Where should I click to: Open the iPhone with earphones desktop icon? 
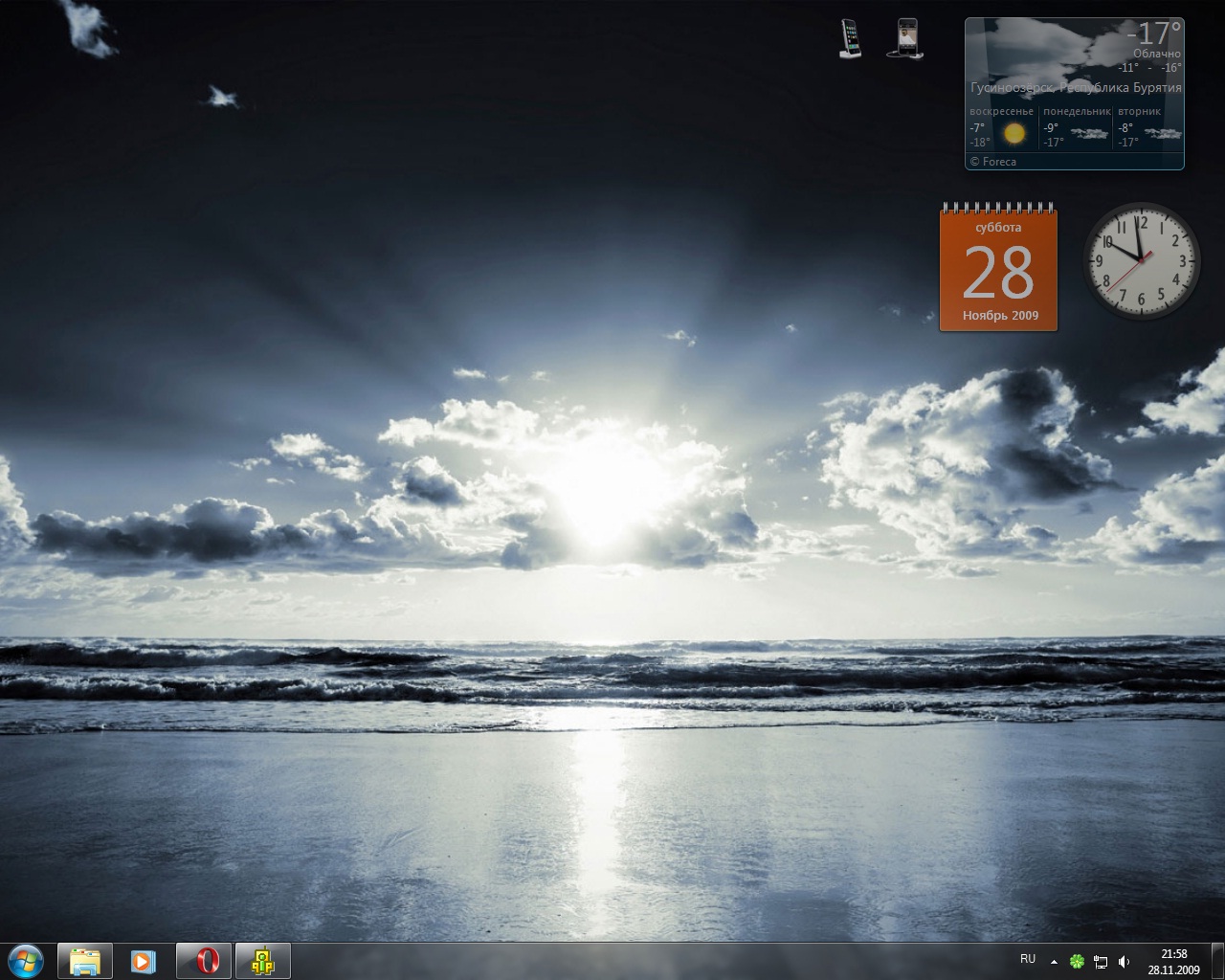pyautogui.click(x=905, y=39)
